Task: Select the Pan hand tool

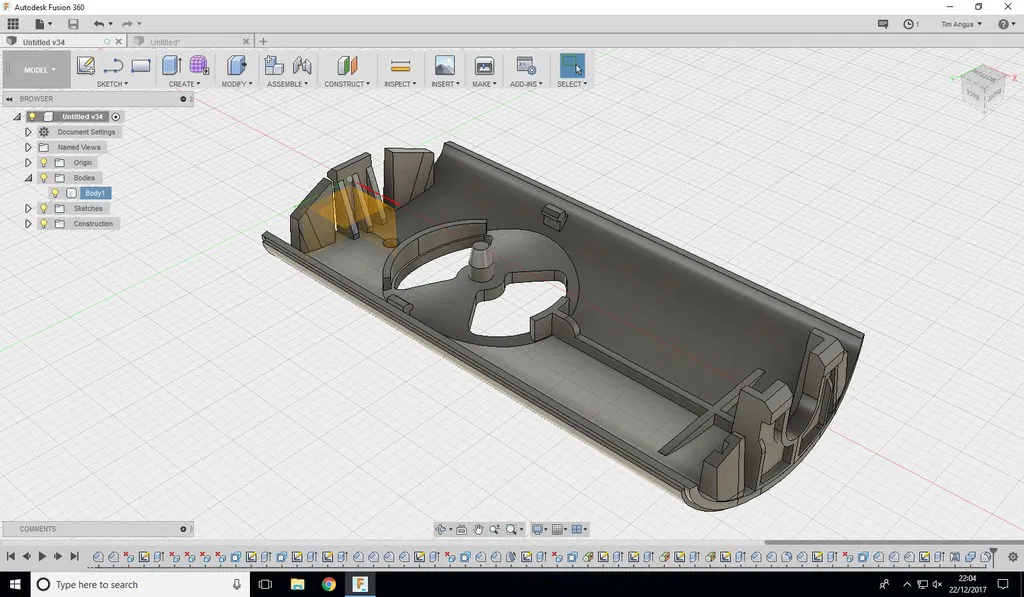Action: click(478, 529)
